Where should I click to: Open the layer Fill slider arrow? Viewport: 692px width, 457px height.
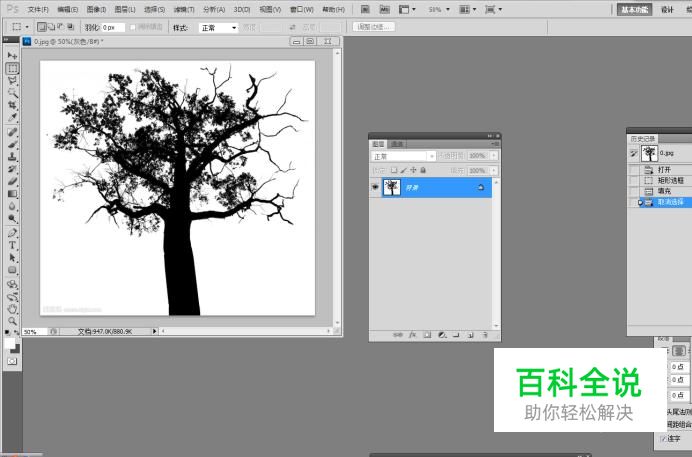coord(494,171)
